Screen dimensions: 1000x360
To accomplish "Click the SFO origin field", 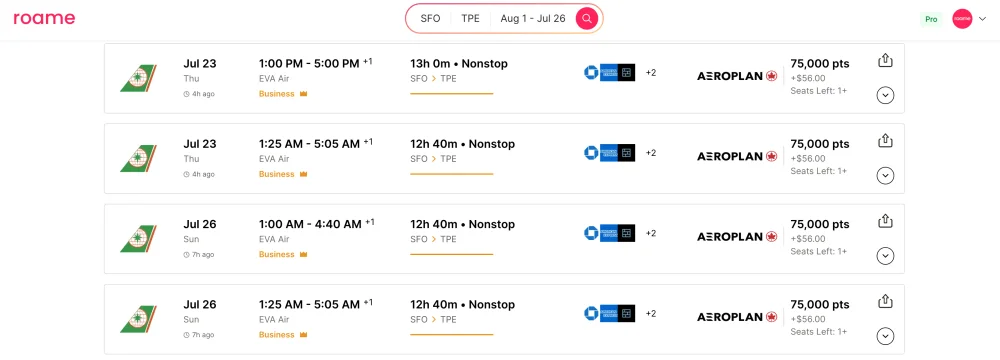I will (x=430, y=19).
